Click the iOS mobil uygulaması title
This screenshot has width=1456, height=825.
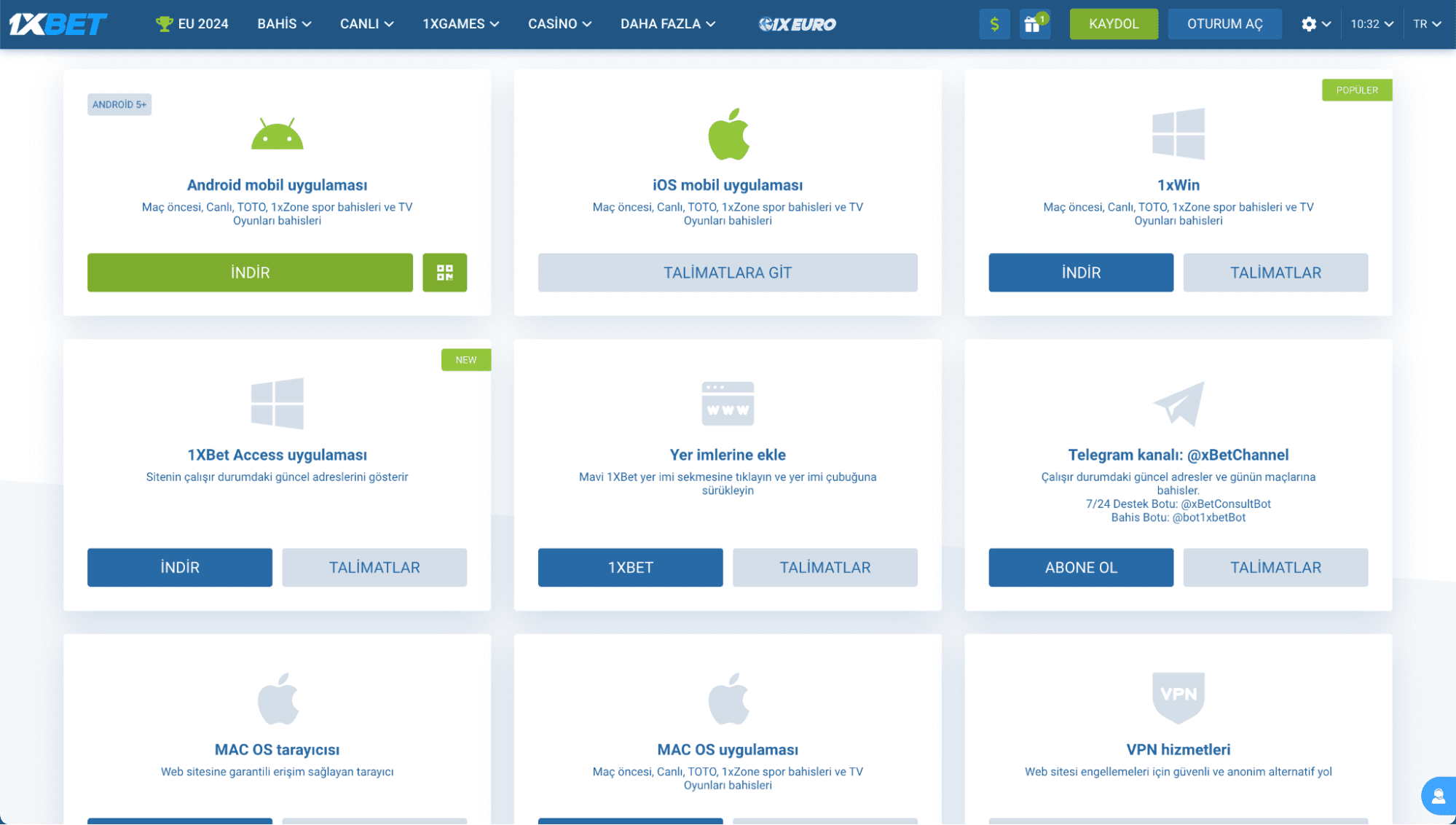(x=728, y=185)
